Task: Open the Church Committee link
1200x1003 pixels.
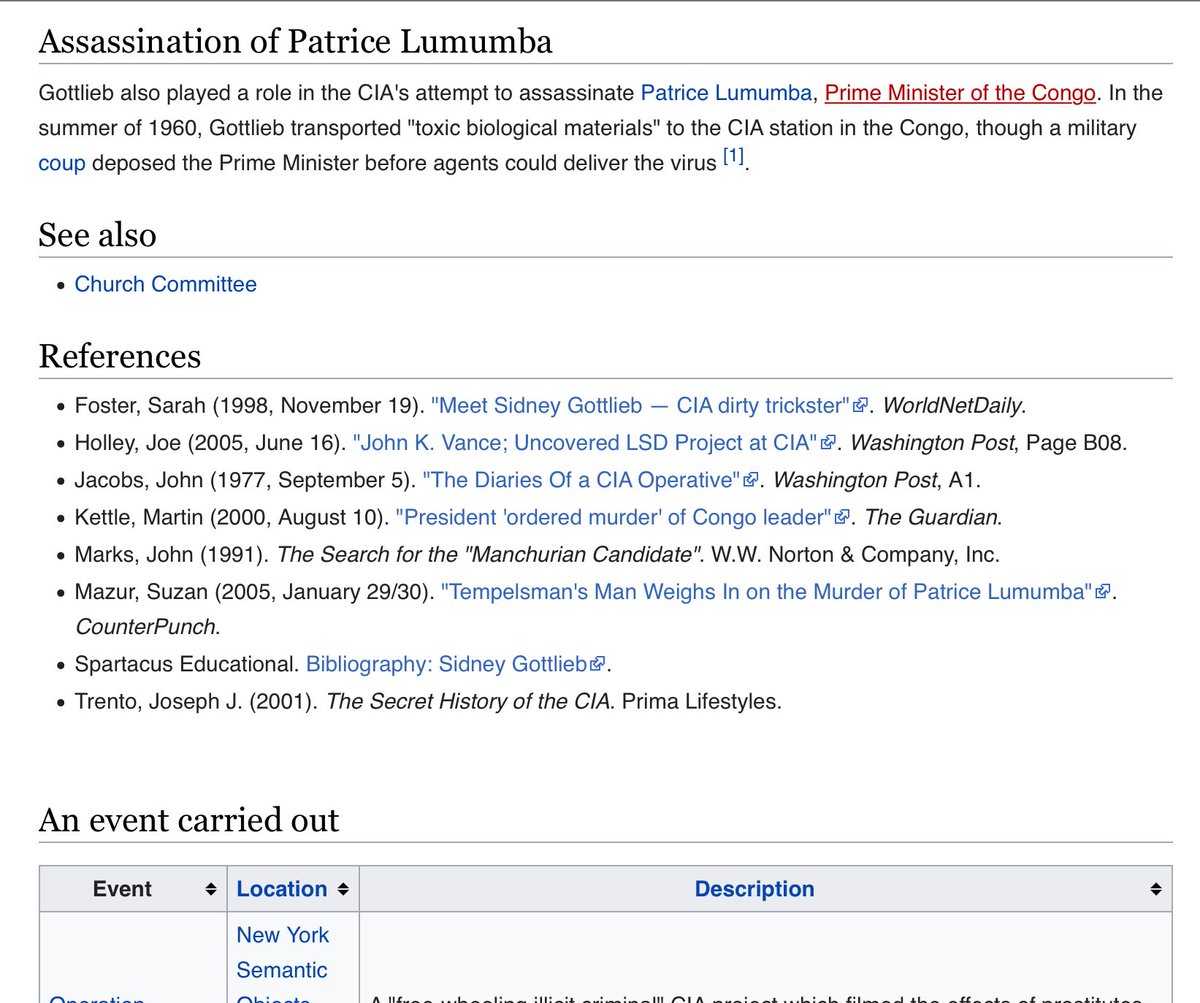Action: pyautogui.click(x=166, y=284)
